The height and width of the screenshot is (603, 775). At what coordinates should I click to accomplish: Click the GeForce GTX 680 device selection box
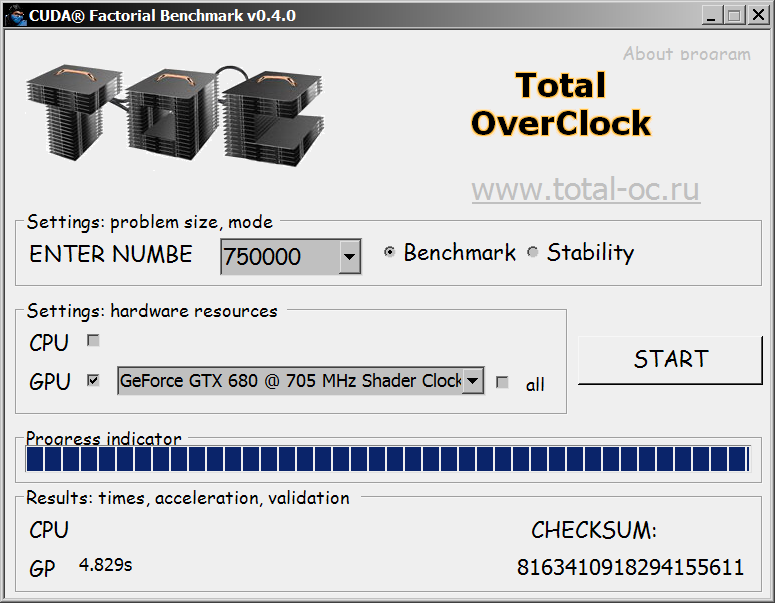click(289, 381)
